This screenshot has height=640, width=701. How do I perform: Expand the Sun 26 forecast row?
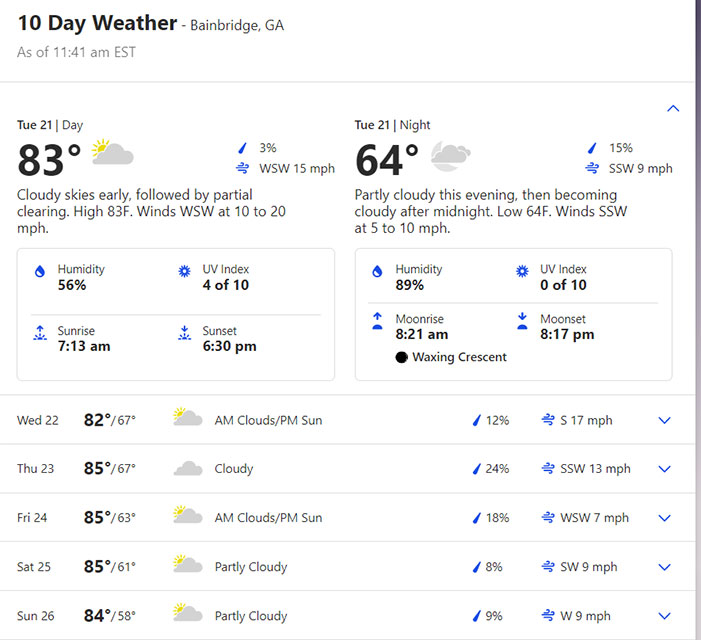(665, 616)
